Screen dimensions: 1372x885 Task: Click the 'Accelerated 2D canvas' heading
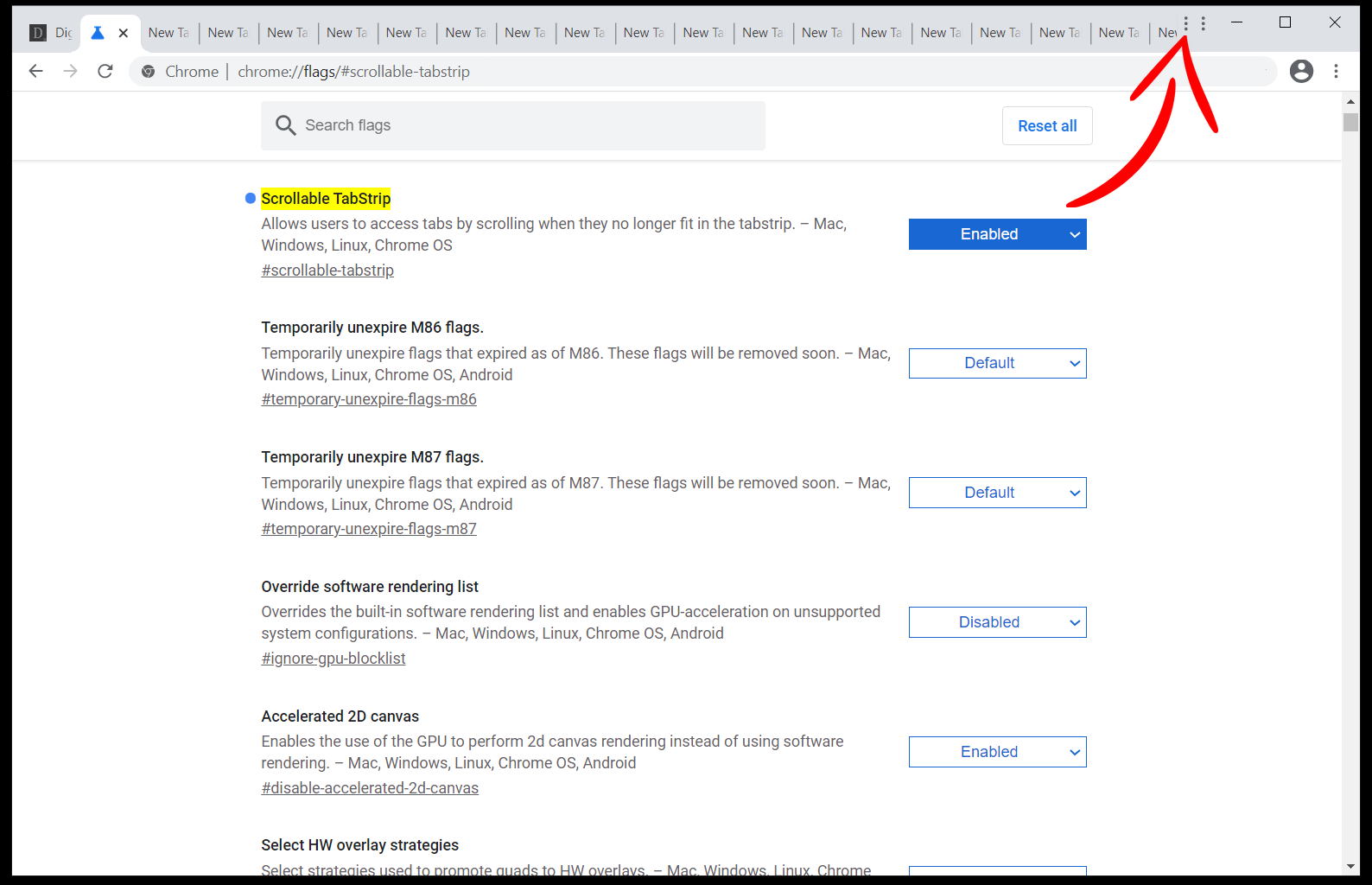[340, 716]
